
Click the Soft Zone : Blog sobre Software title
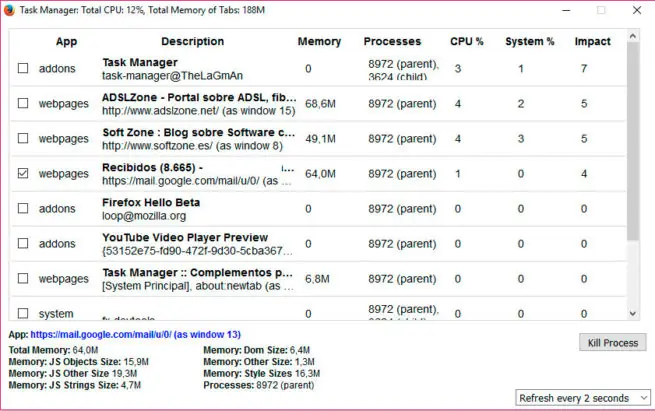199,132
